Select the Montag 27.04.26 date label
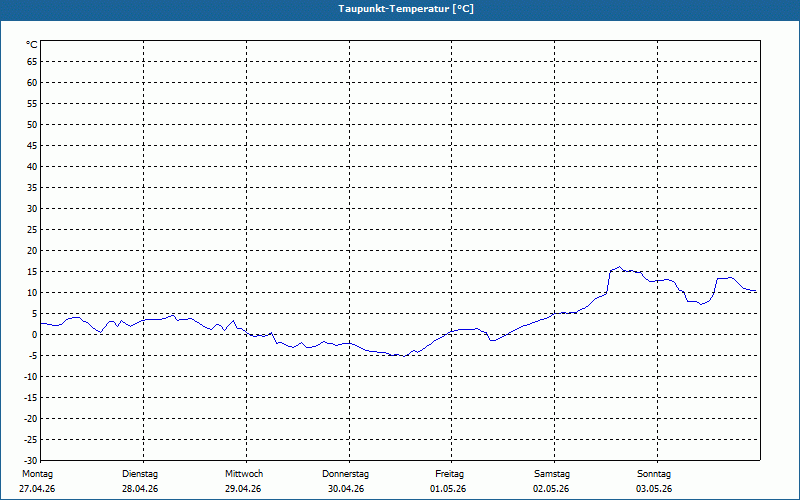This screenshot has height=500, width=800. pos(37,481)
